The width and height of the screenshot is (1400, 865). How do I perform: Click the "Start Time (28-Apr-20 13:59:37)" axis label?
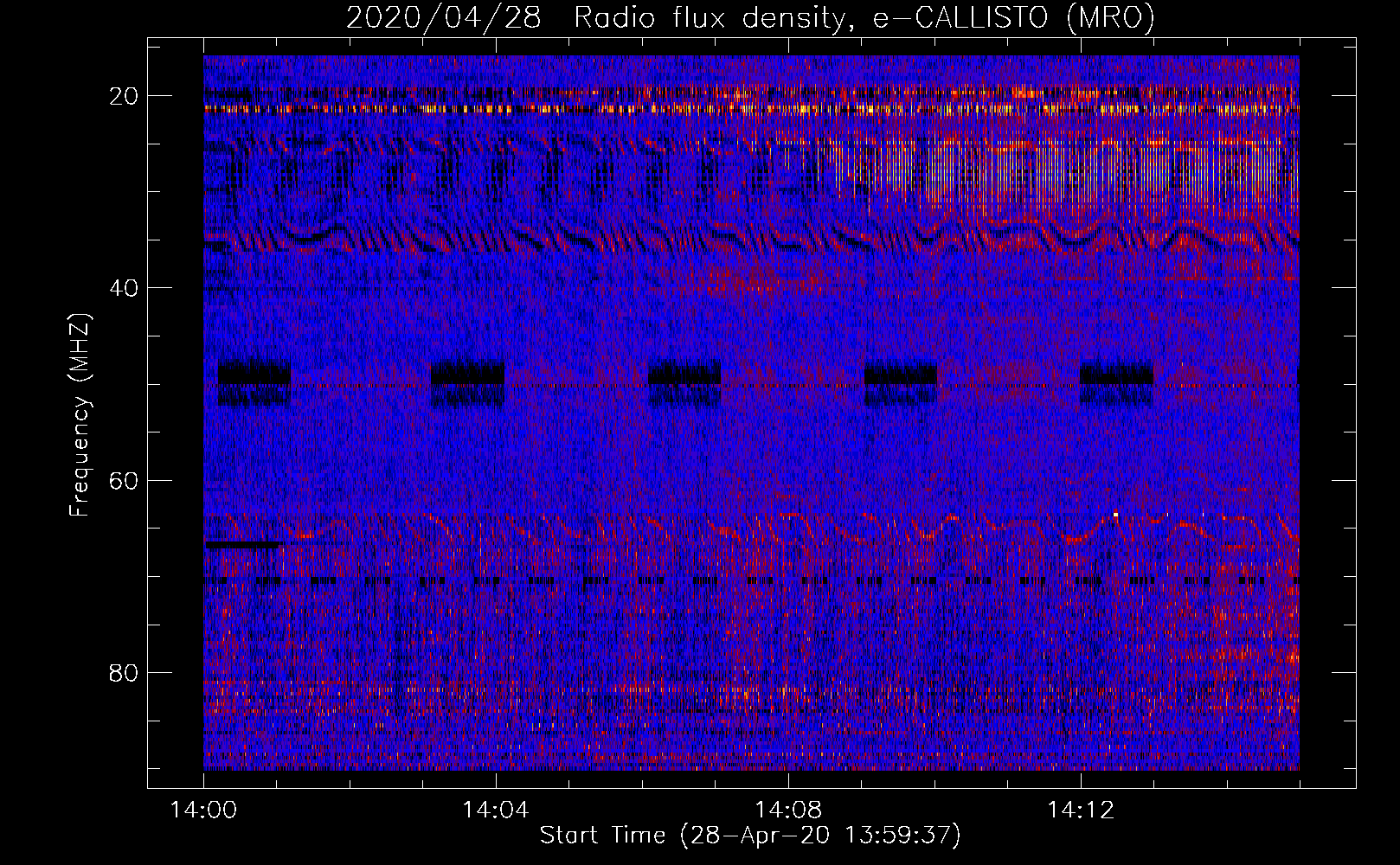pos(750,836)
